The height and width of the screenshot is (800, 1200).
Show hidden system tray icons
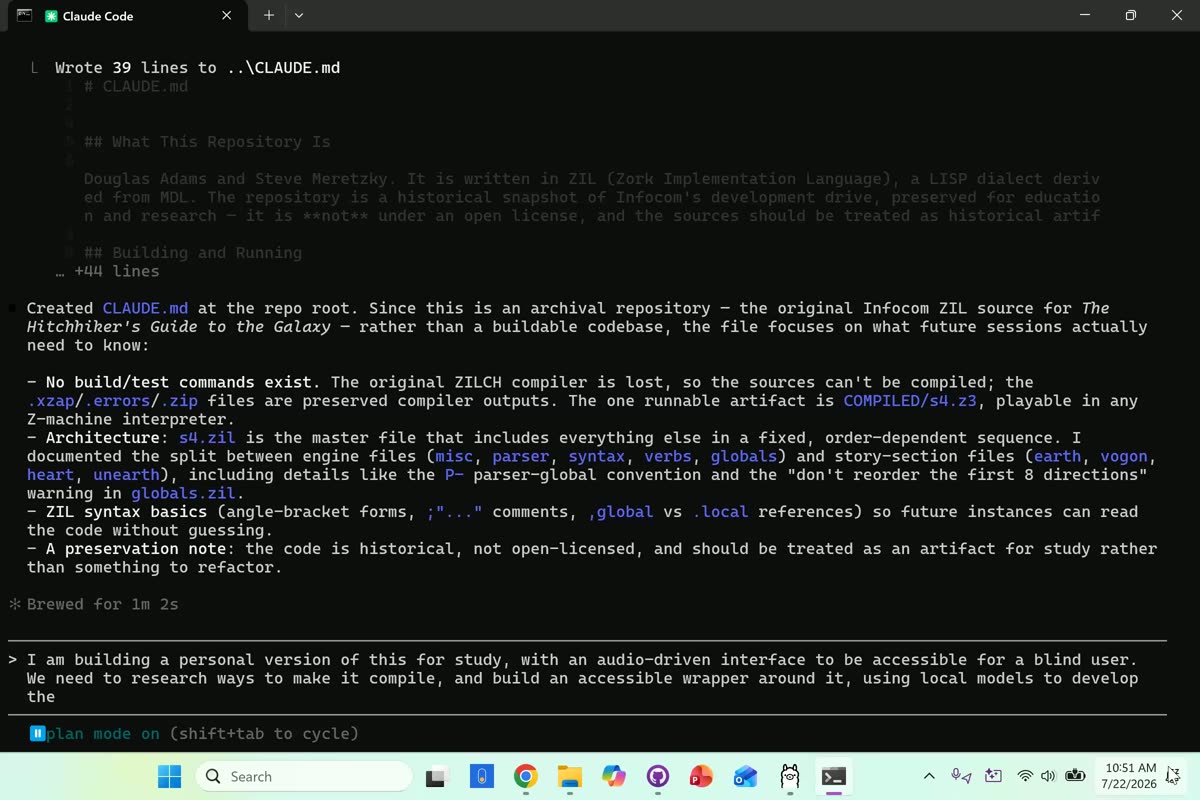click(929, 776)
